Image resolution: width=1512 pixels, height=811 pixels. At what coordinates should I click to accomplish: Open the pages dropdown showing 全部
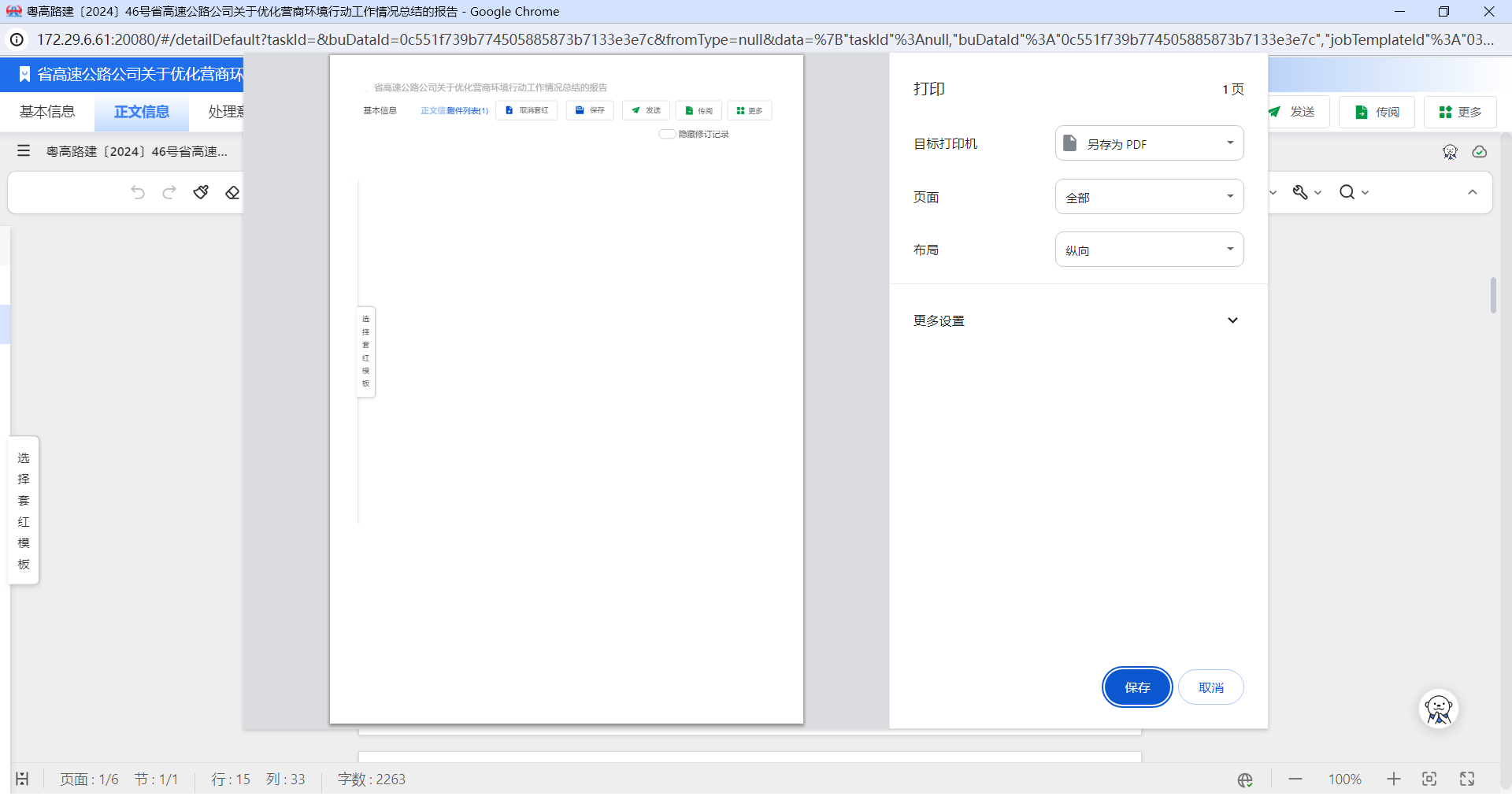pyautogui.click(x=1149, y=197)
